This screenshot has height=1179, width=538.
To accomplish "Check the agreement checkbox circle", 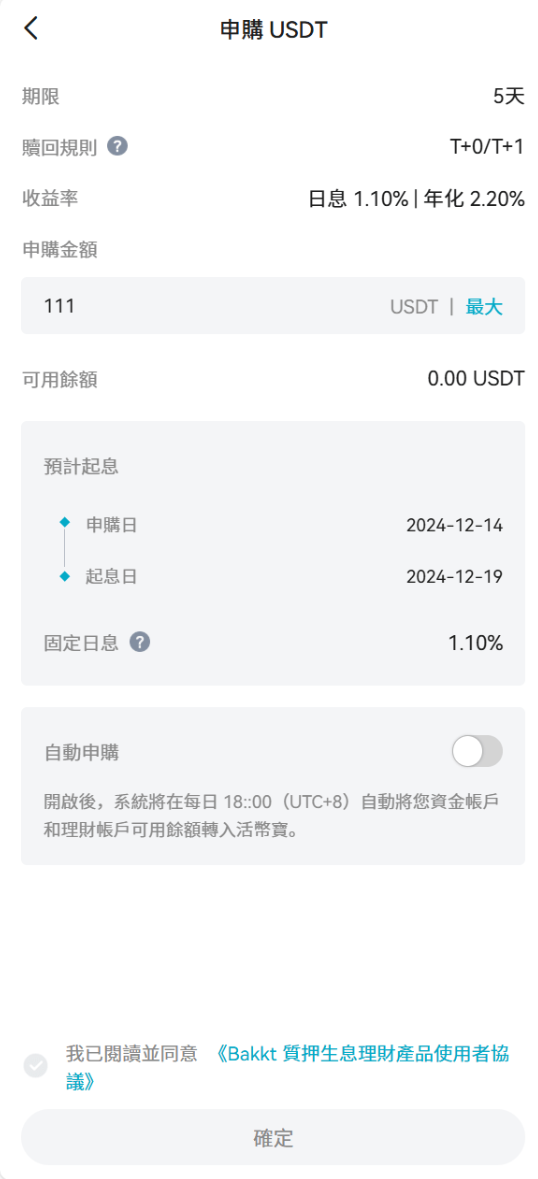I will 35,1065.
